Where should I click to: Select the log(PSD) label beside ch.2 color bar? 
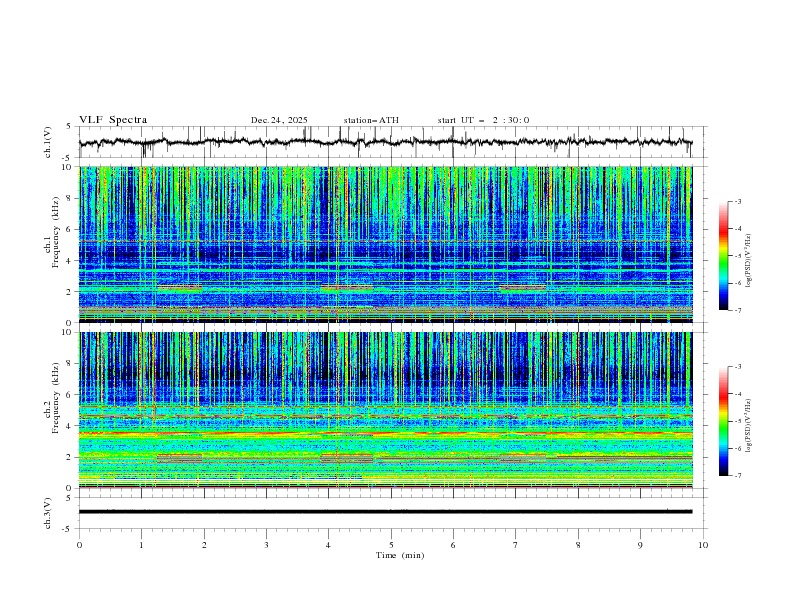(x=748, y=426)
